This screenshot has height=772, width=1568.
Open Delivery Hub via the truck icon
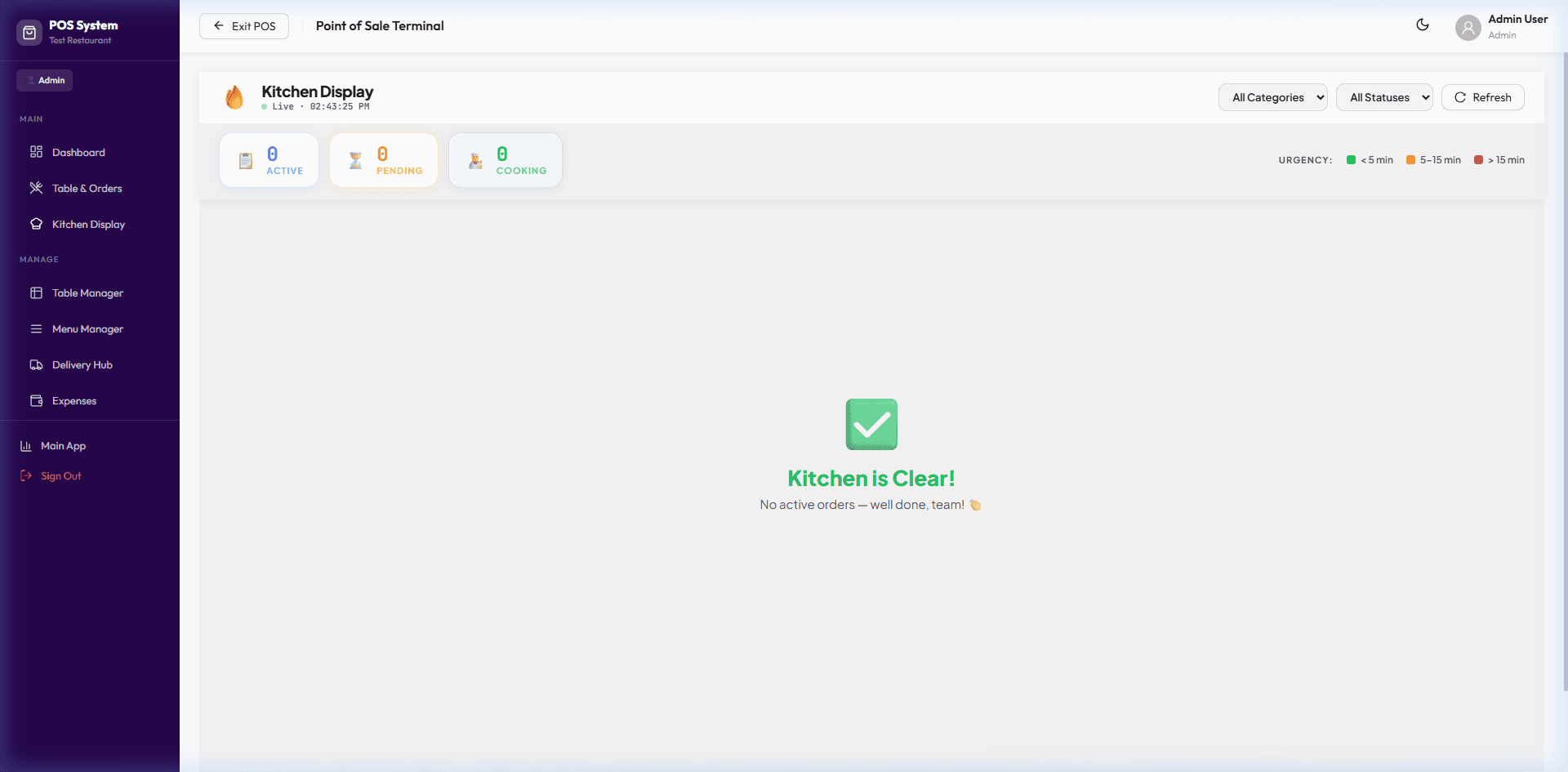38,364
